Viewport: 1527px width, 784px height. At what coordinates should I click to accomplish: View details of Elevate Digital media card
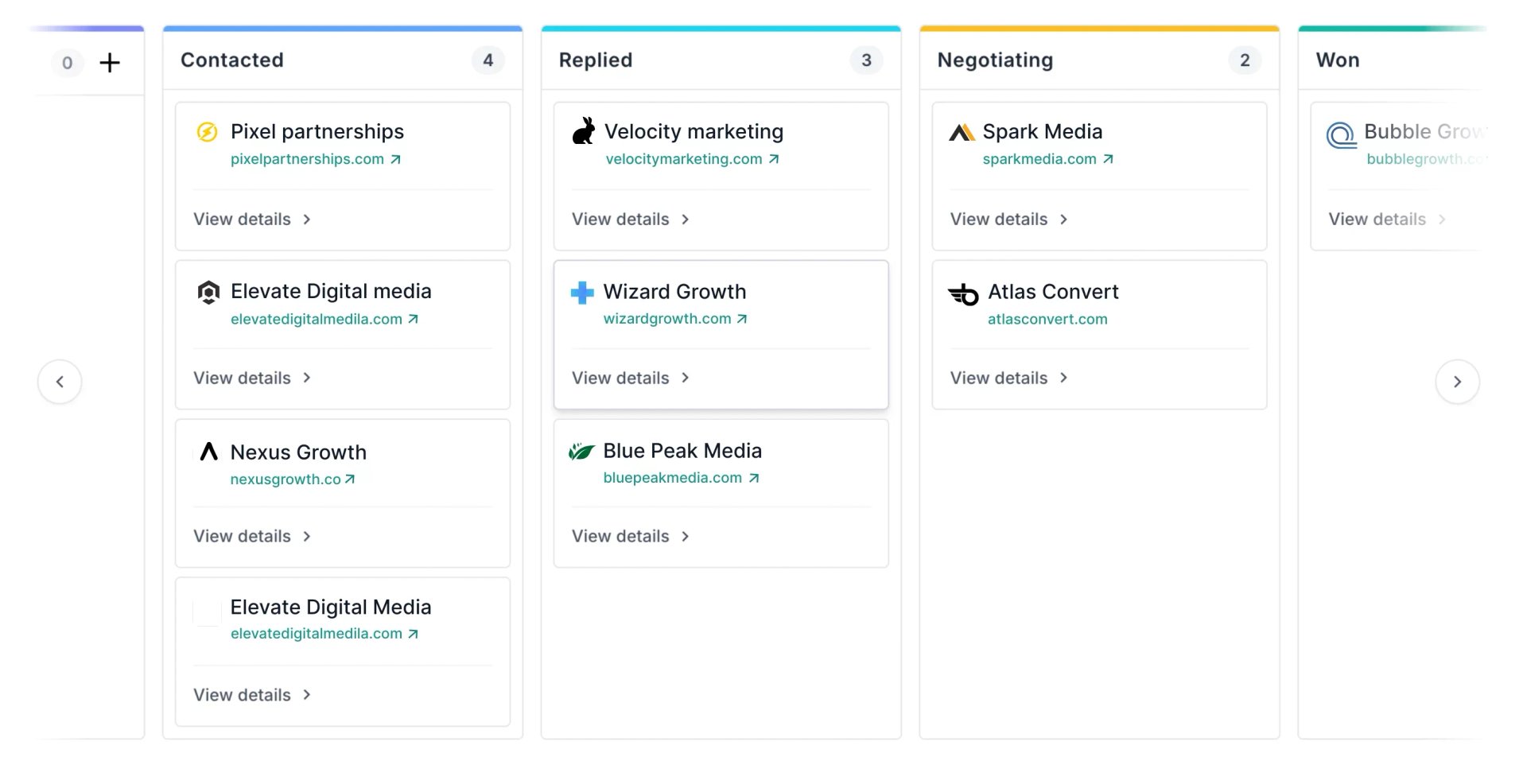click(252, 378)
